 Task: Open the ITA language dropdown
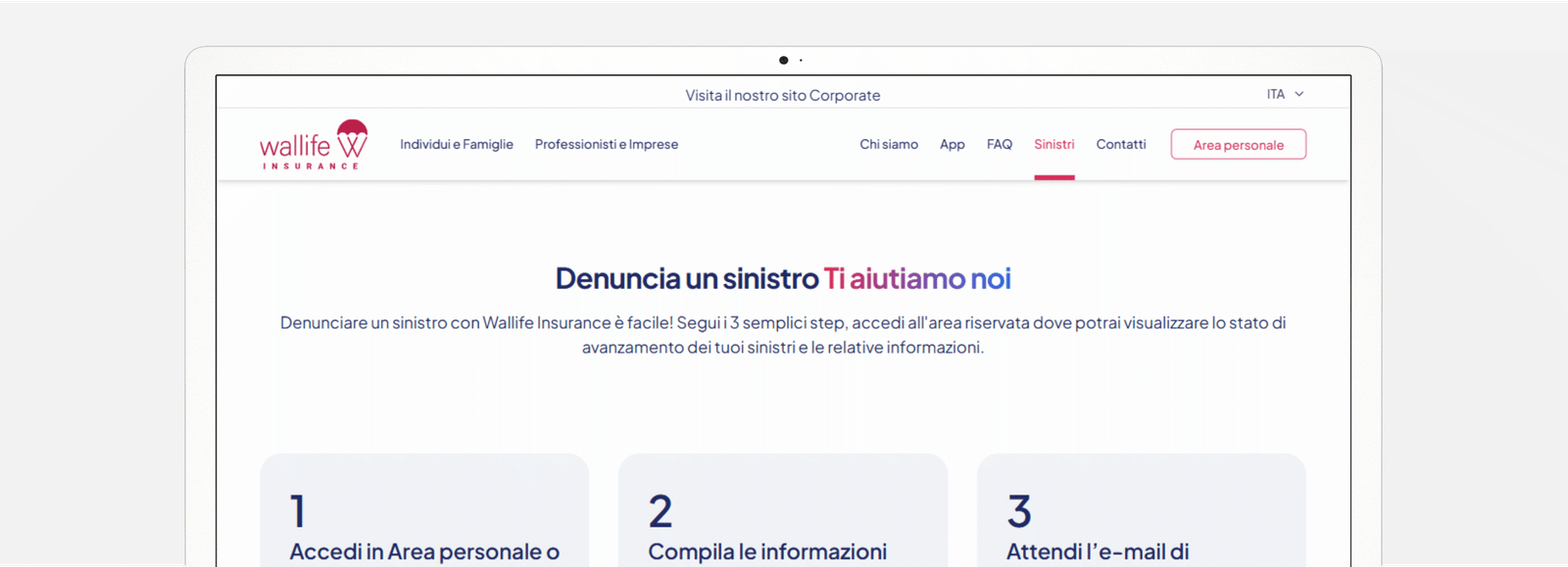click(1285, 94)
